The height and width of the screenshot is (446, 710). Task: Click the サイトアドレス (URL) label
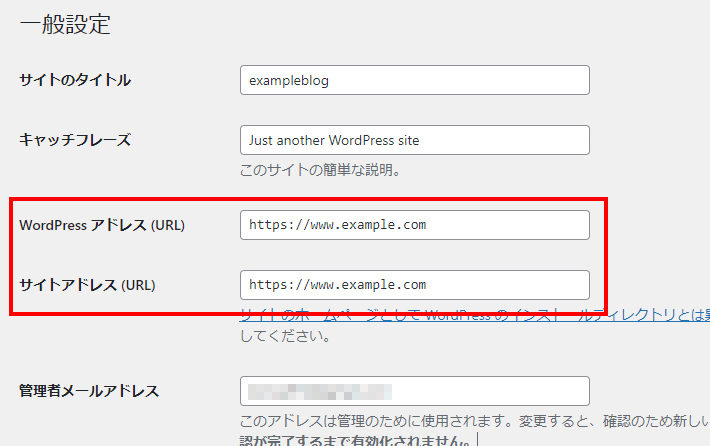(87, 285)
